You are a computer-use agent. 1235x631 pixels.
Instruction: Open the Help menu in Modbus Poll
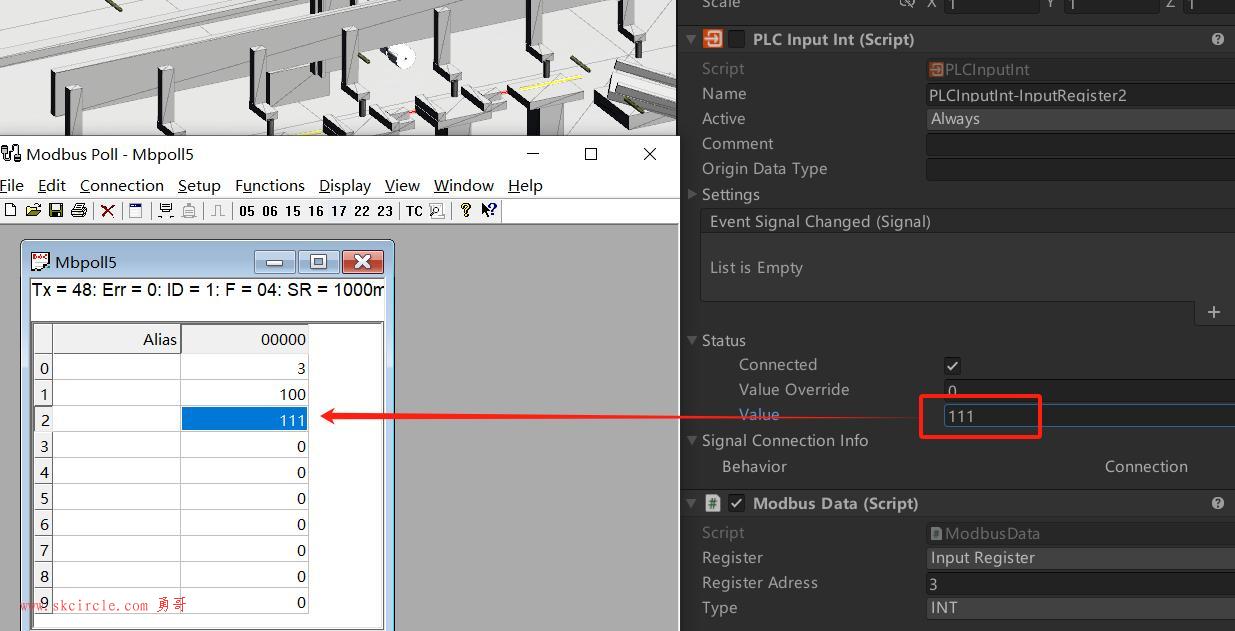pyautogui.click(x=525, y=185)
